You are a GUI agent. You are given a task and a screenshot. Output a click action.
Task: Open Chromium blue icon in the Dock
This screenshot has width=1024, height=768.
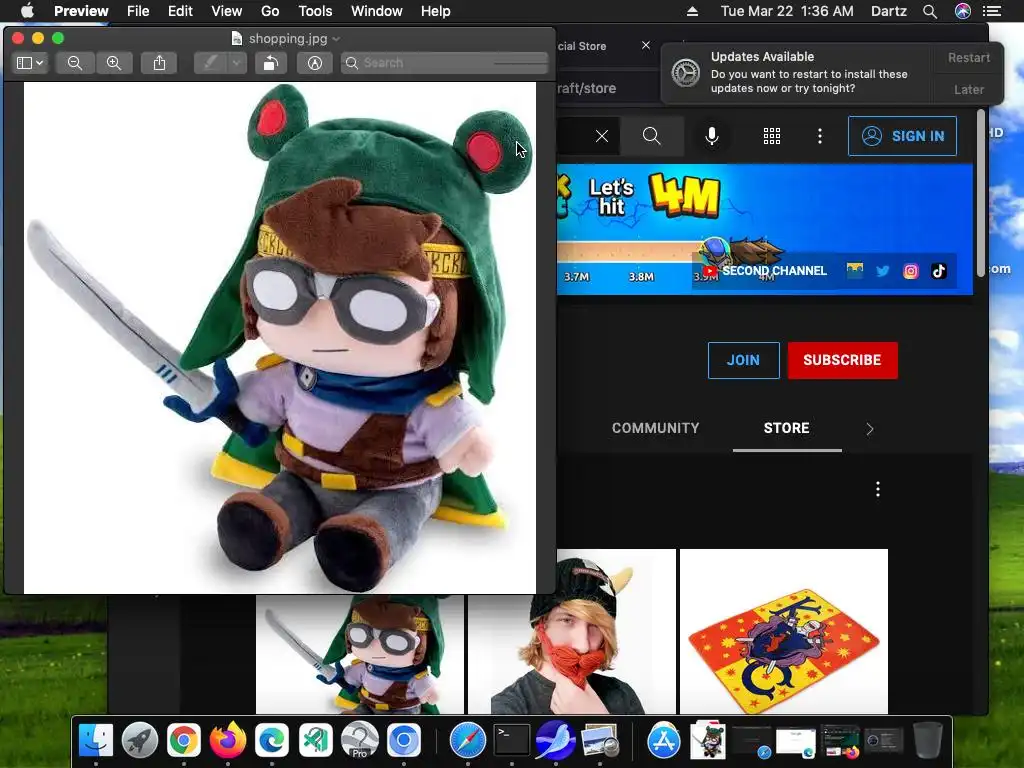pyautogui.click(x=404, y=741)
